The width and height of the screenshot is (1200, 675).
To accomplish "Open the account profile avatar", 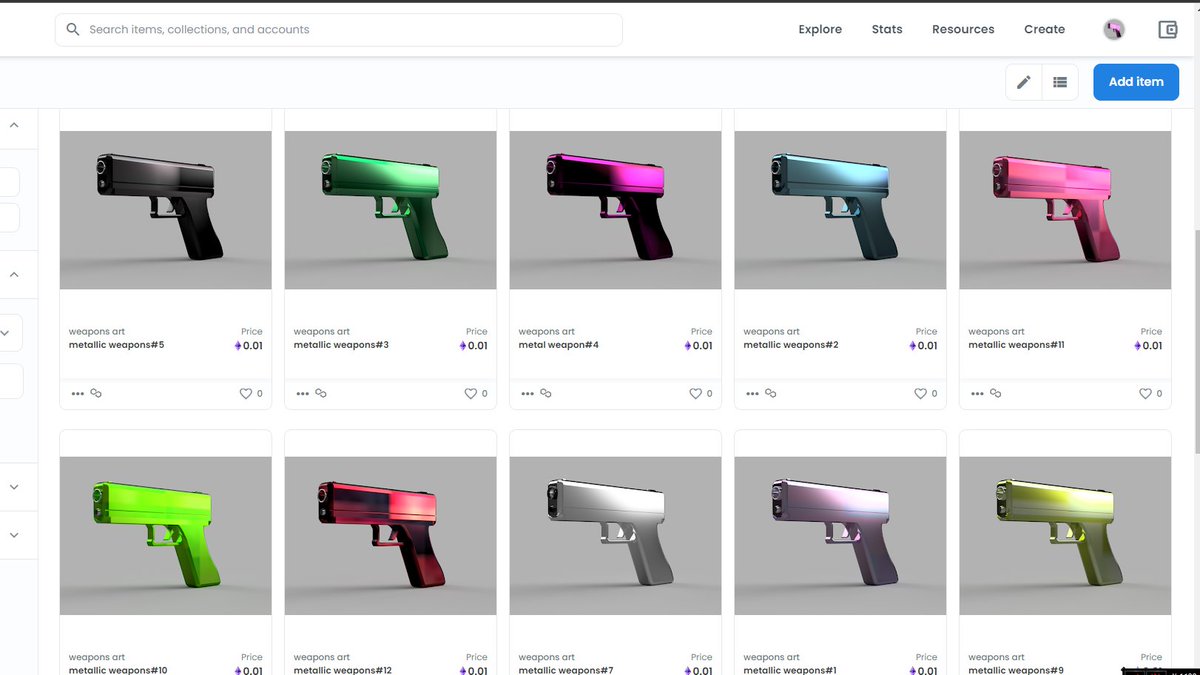I will tap(1114, 30).
